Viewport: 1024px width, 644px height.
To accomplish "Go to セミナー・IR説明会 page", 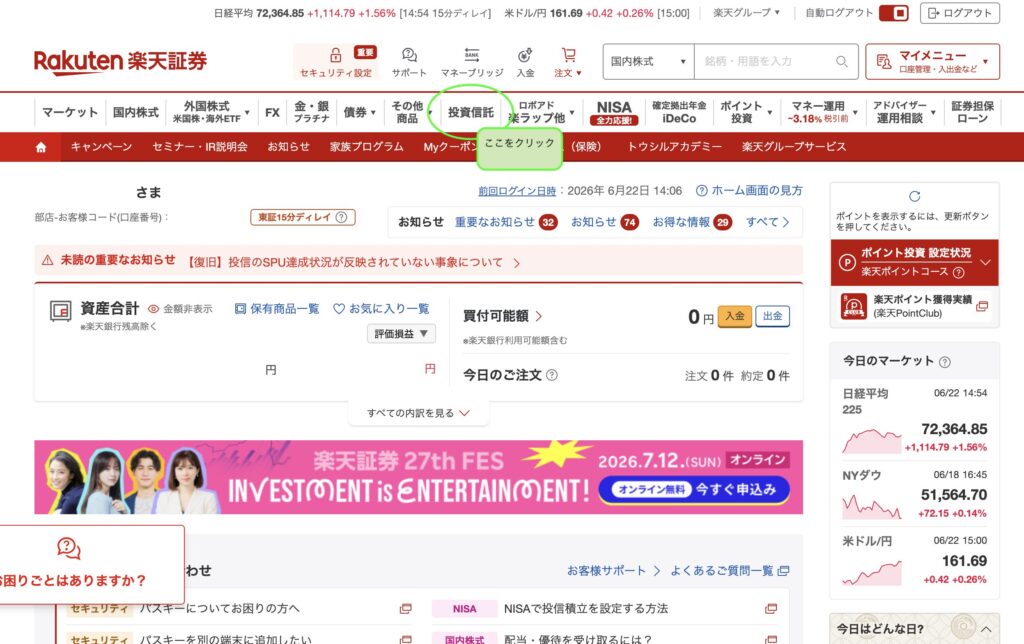I will [200, 147].
